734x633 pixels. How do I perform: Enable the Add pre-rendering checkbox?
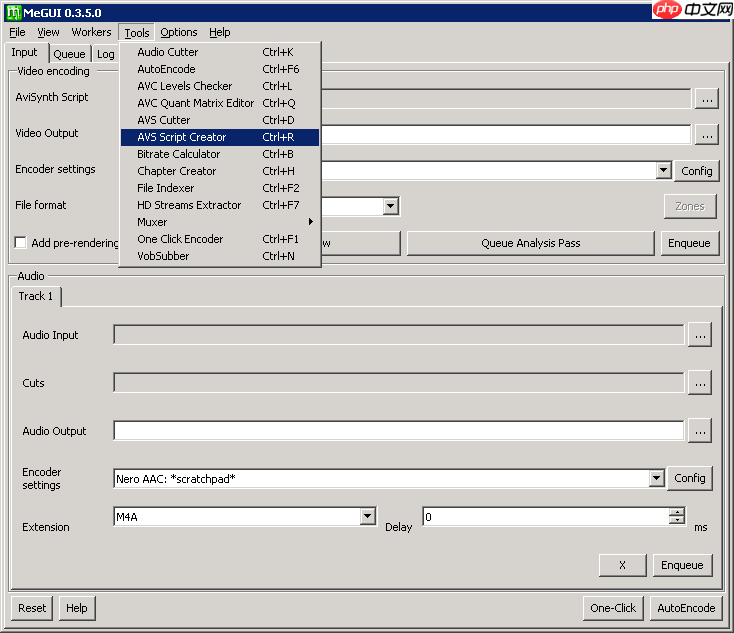[21, 243]
